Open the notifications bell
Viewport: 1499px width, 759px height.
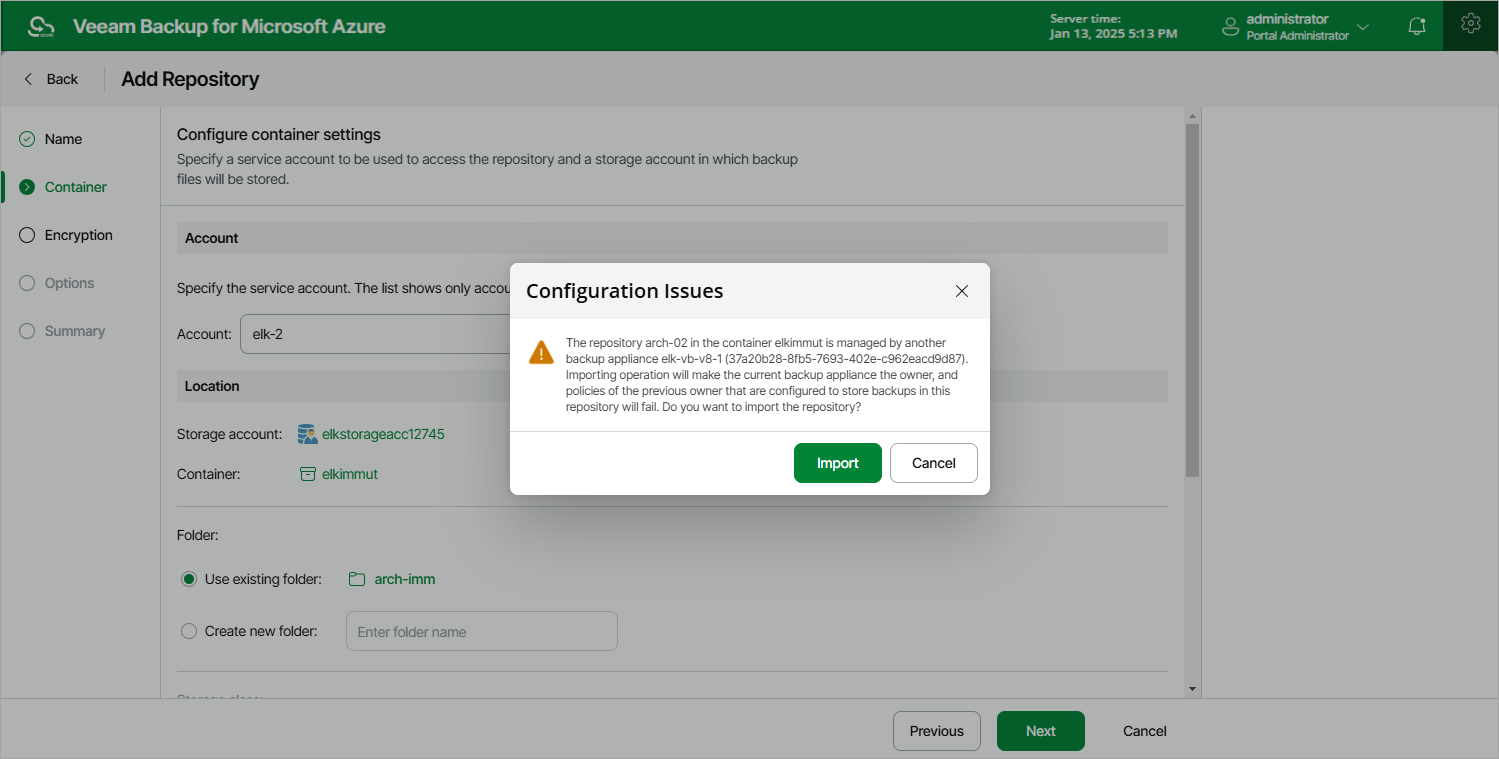pos(1416,25)
